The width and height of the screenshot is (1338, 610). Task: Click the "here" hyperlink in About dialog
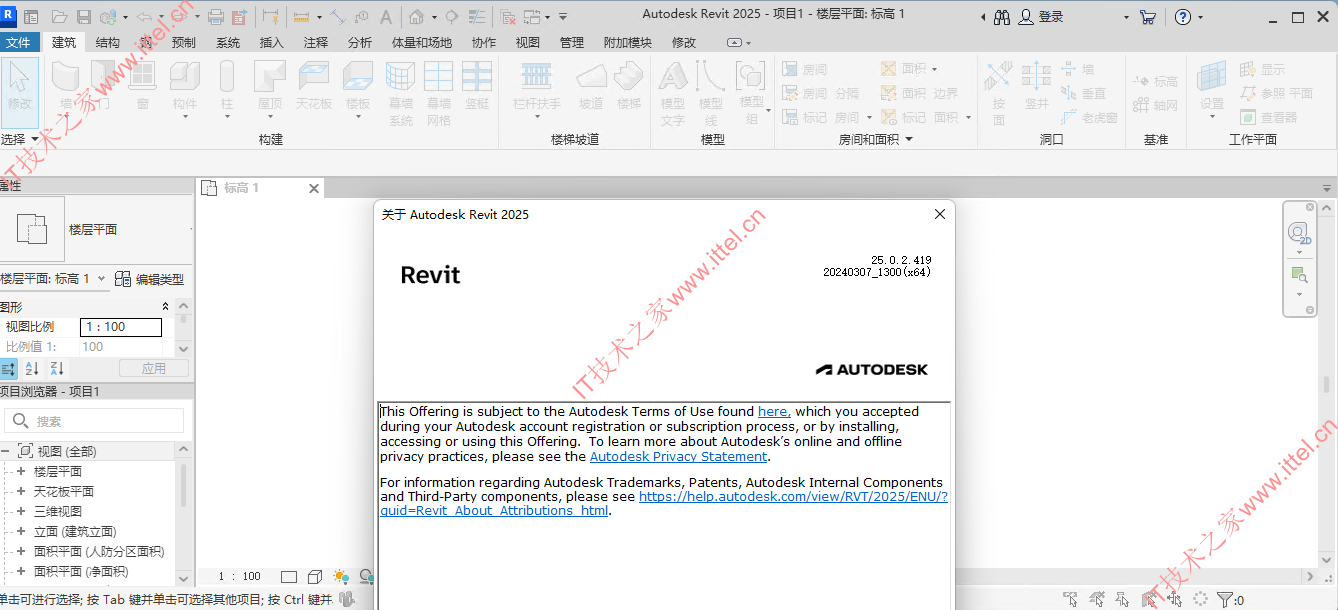773,411
